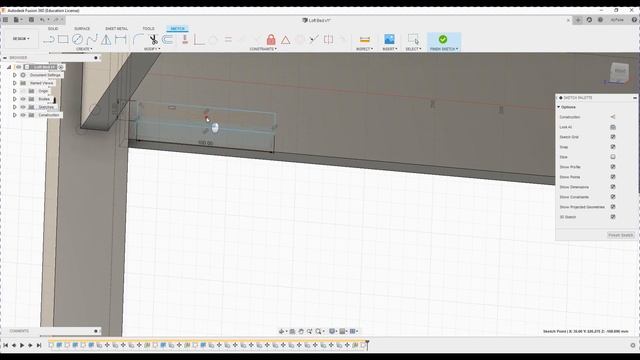The height and width of the screenshot is (360, 640).
Task: Open the Design workspace dropdown
Action: (x=21, y=39)
